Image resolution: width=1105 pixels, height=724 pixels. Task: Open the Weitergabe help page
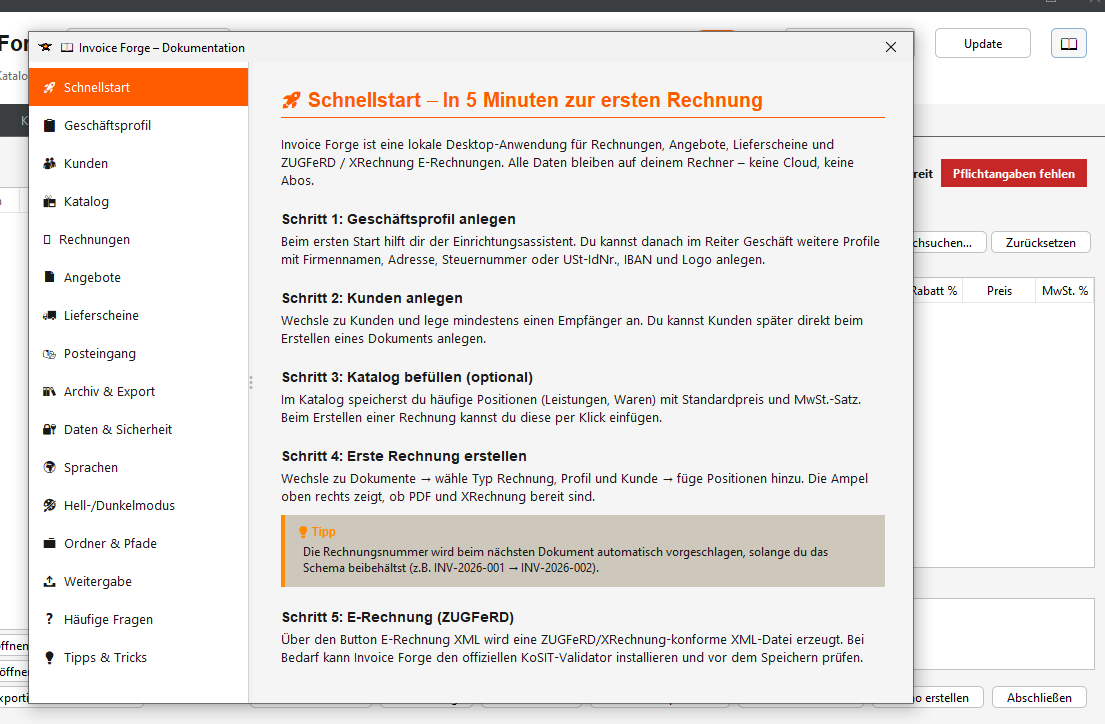click(139, 582)
